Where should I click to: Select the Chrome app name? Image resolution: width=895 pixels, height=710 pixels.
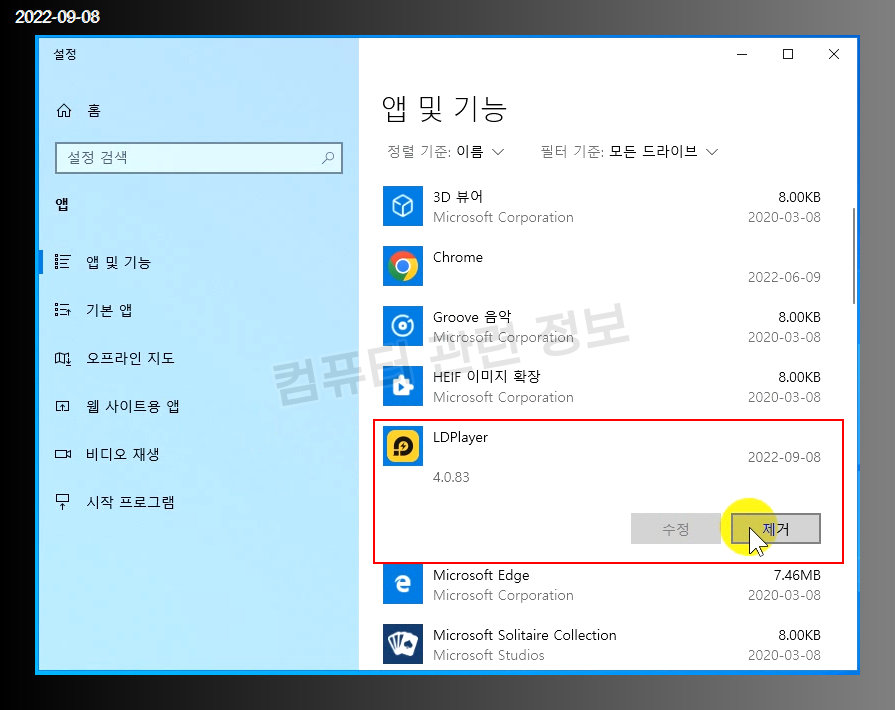(x=458, y=257)
